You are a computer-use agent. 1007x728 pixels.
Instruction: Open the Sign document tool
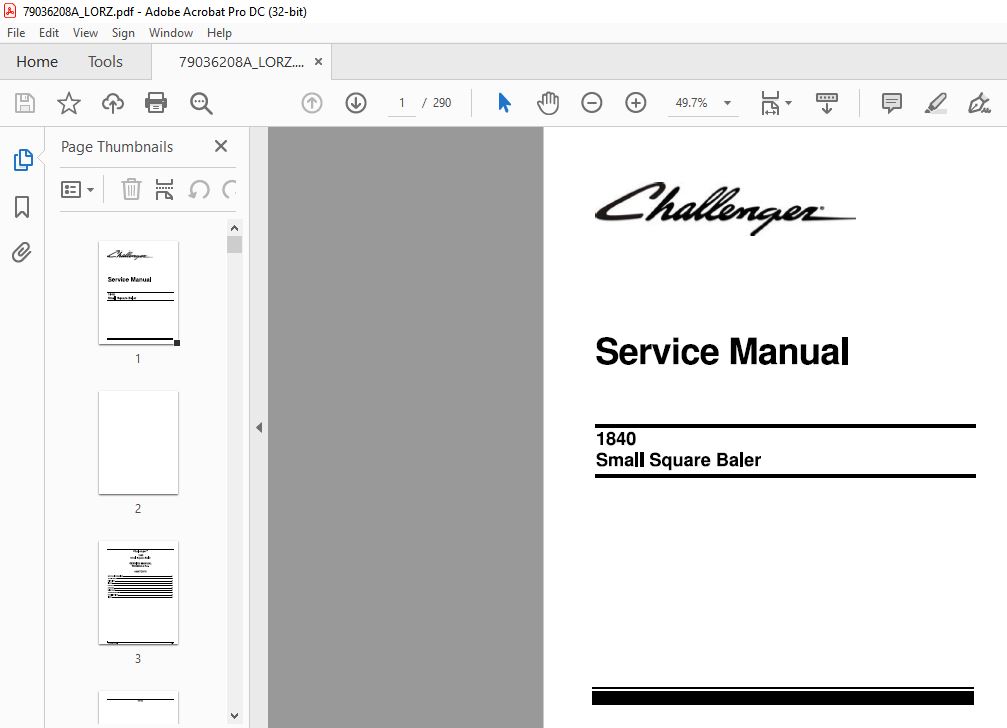pyautogui.click(x=979, y=103)
